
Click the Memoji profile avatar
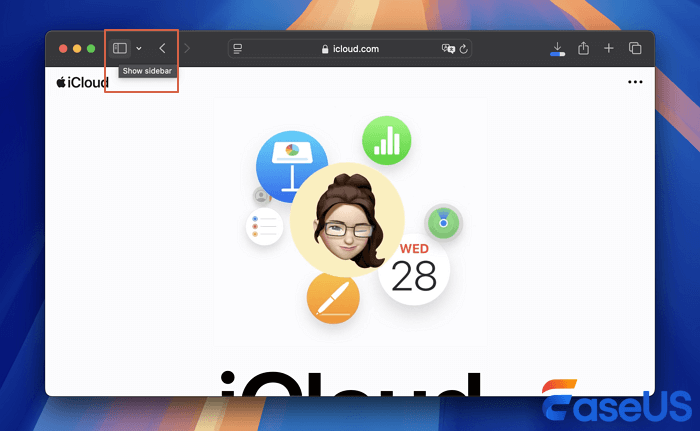tap(347, 220)
